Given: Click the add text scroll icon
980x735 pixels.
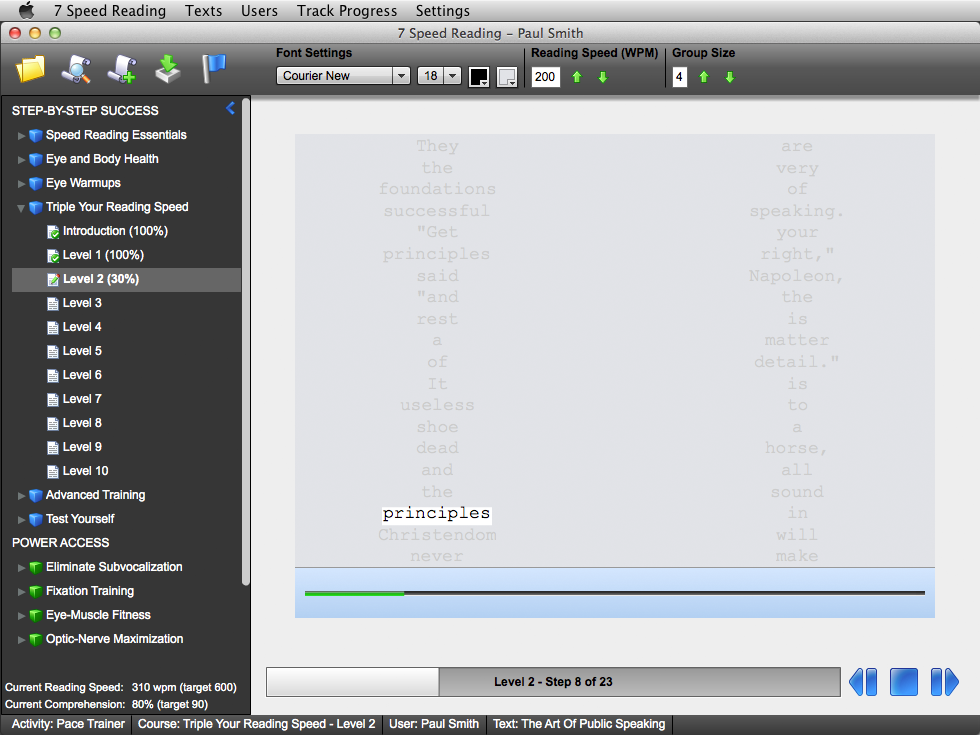Looking at the screenshot, I should click(122, 69).
